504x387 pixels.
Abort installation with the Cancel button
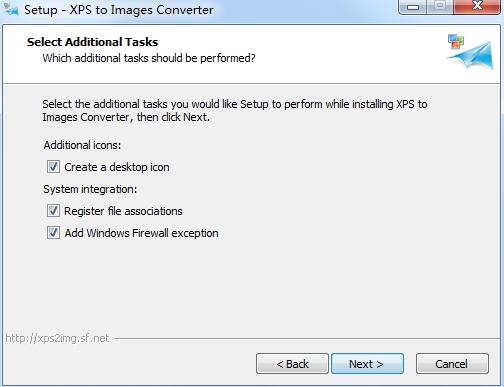tap(452, 364)
